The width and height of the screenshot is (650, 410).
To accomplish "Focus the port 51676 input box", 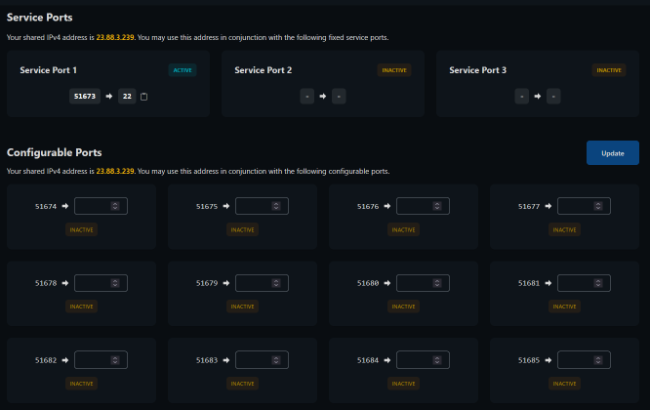I will pos(416,206).
